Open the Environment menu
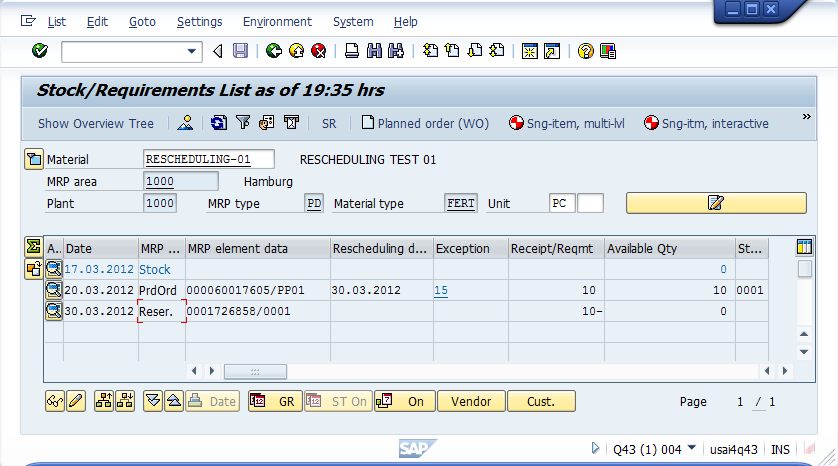This screenshot has height=466, width=838. 277,21
